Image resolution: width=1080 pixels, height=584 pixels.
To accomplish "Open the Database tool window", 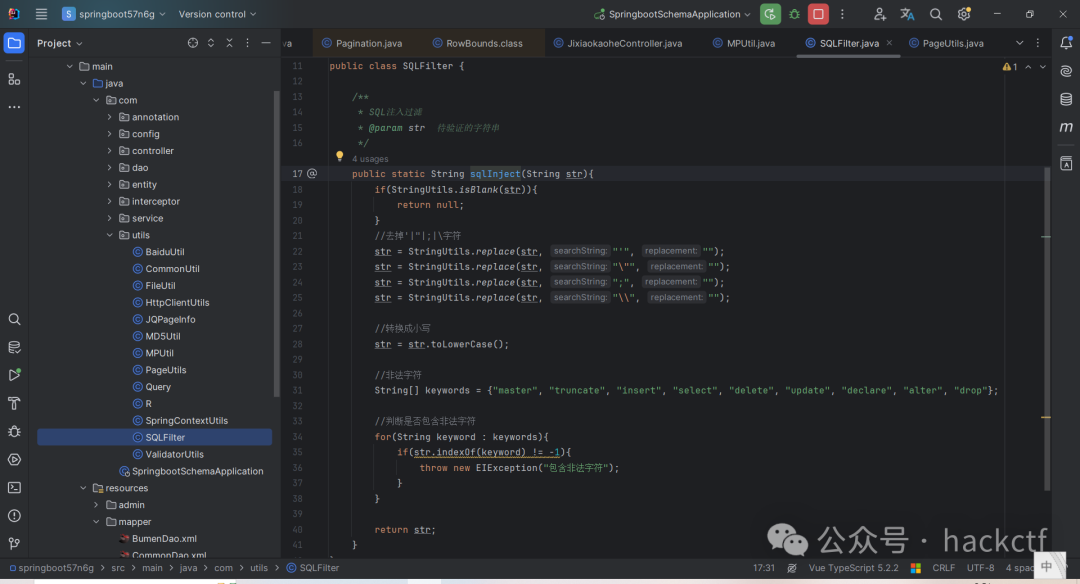I will pos(1066,98).
